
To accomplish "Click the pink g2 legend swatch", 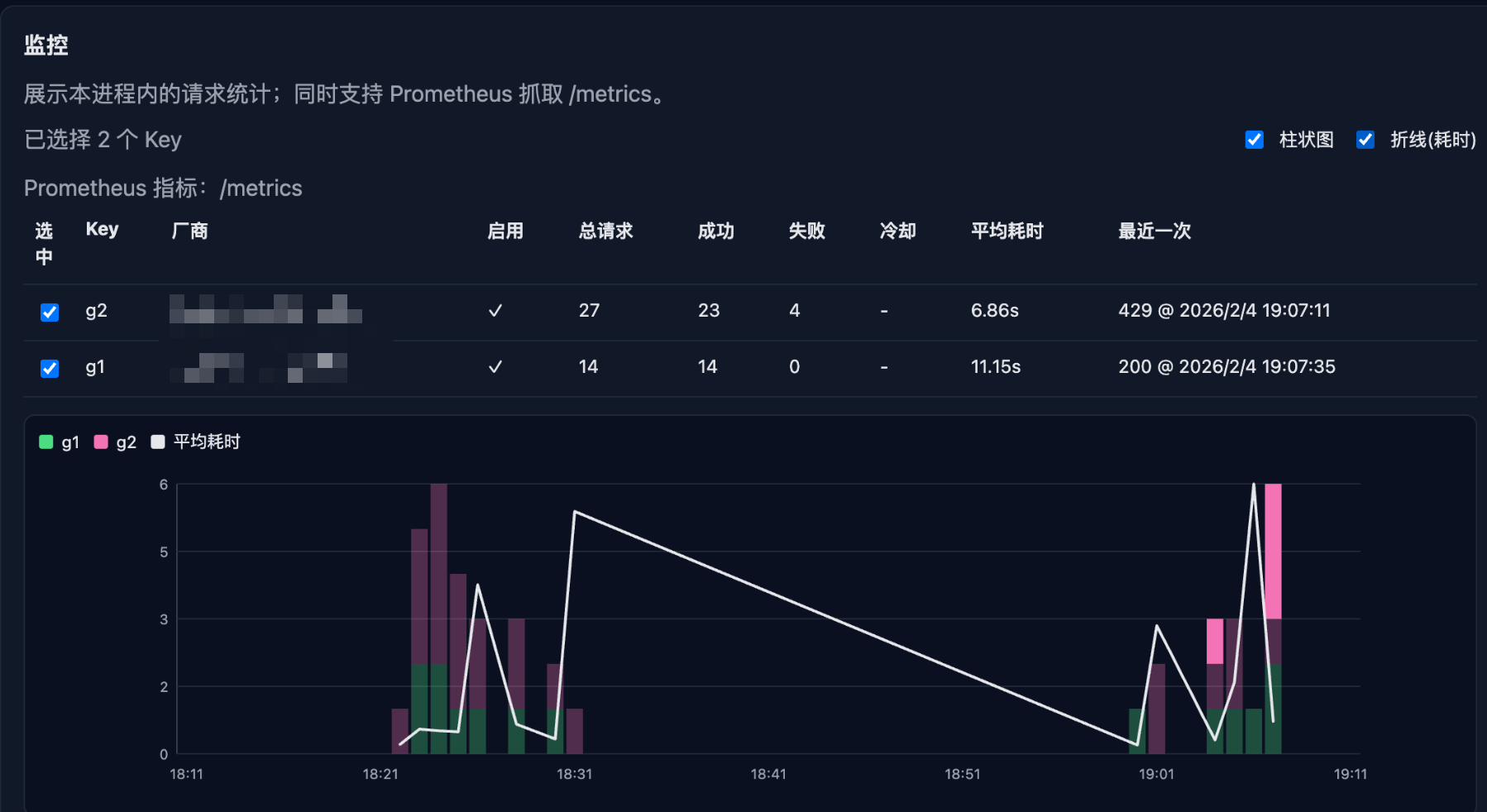I will point(101,442).
